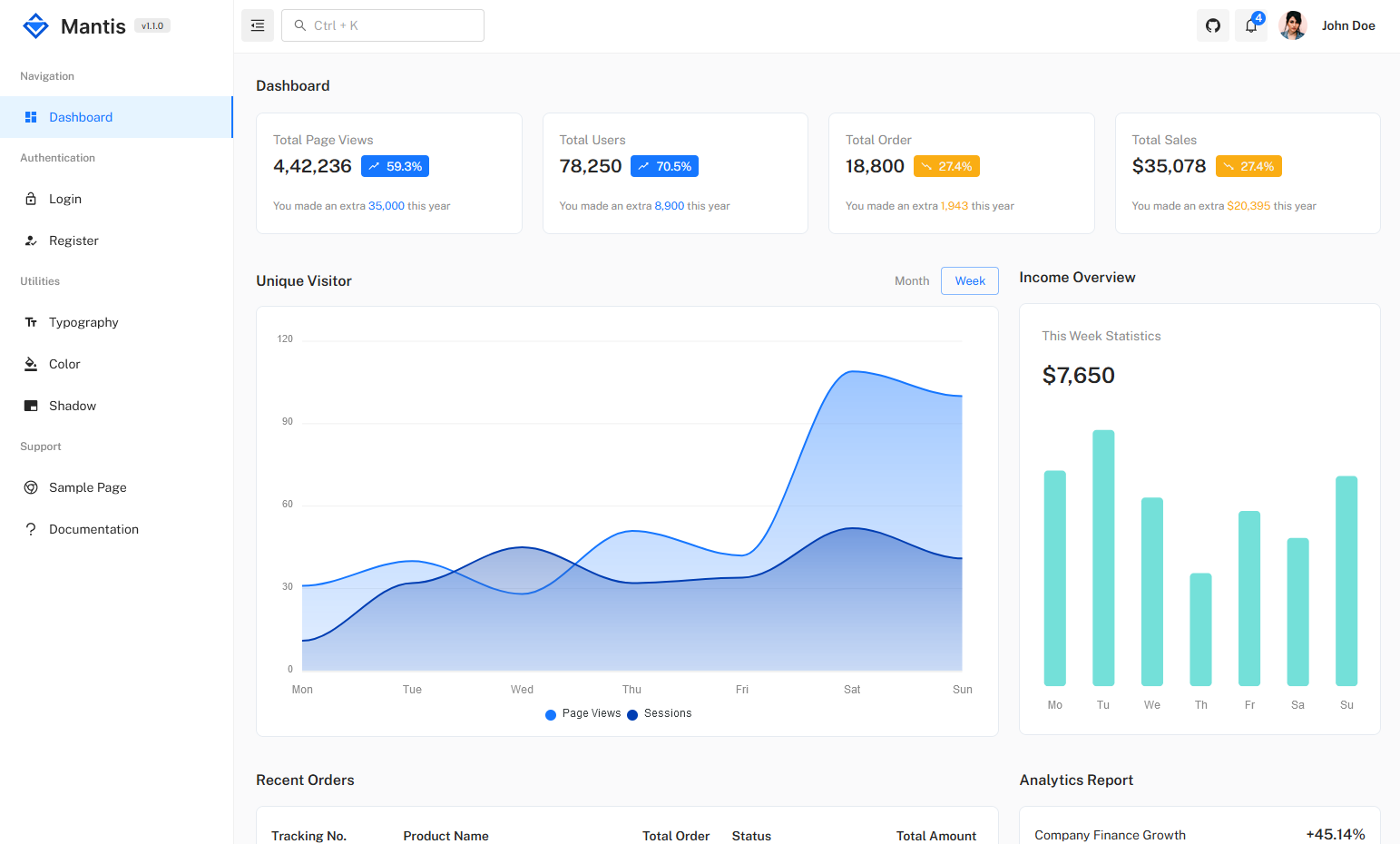Click the Th income bar

[x=1200, y=629]
